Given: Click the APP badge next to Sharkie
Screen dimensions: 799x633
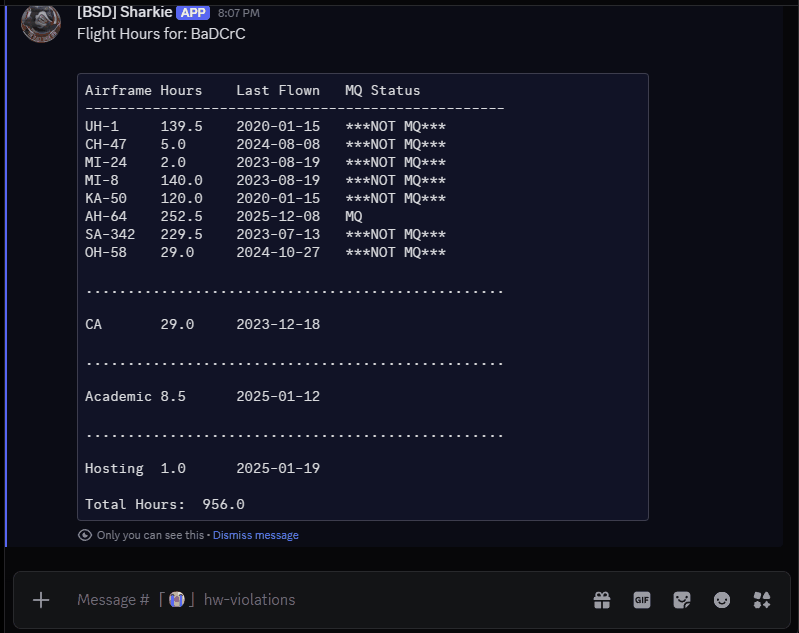Looking at the screenshot, I should pos(193,13).
